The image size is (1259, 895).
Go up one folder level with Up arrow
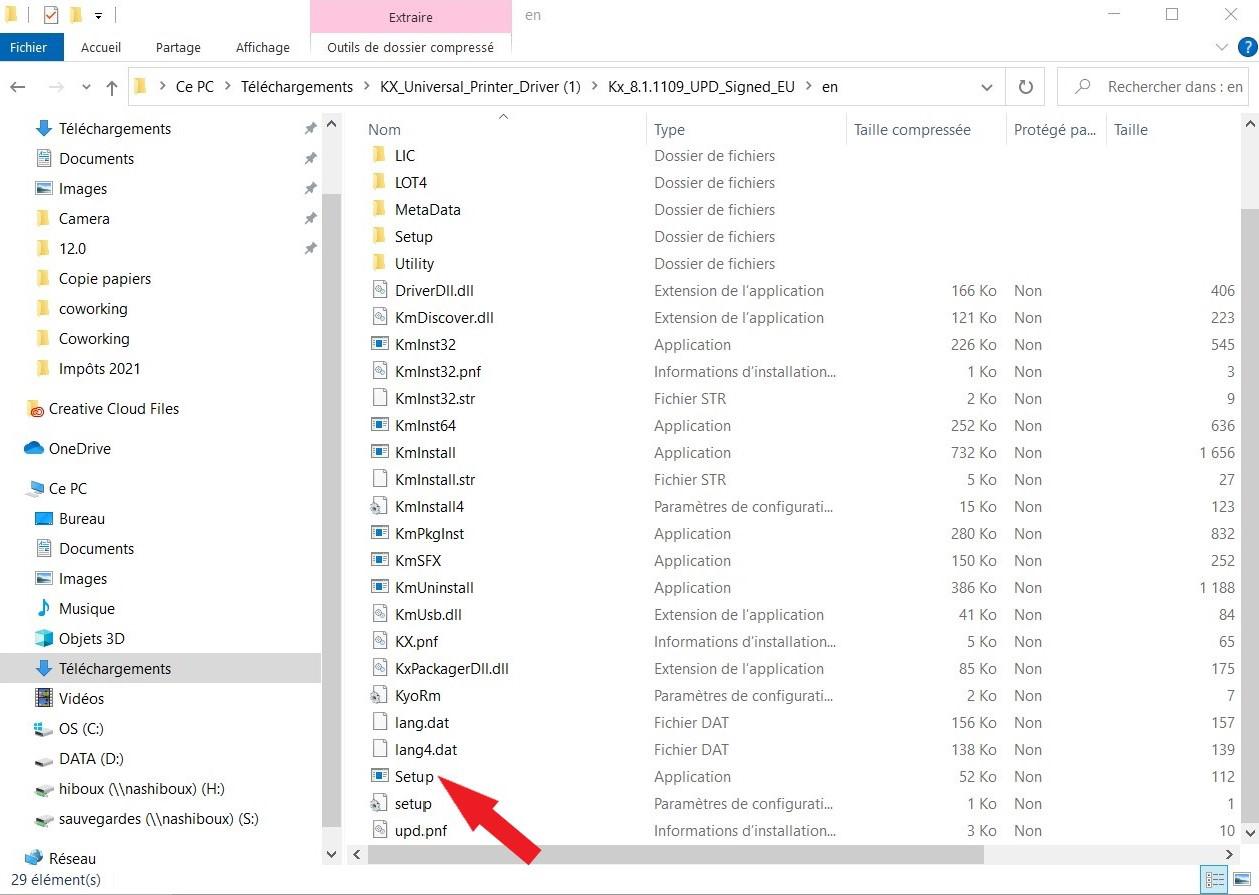(112, 87)
